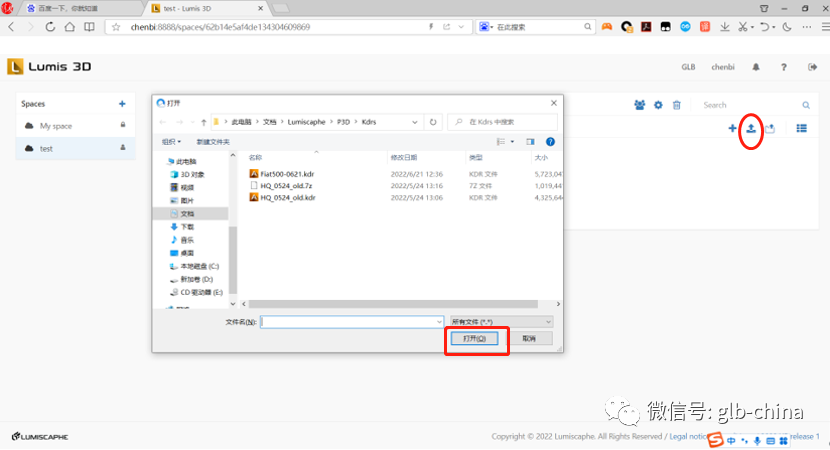Image resolution: width=830 pixels, height=450 pixels.
Task: Open a new browser tab
Action: (x=281, y=8)
